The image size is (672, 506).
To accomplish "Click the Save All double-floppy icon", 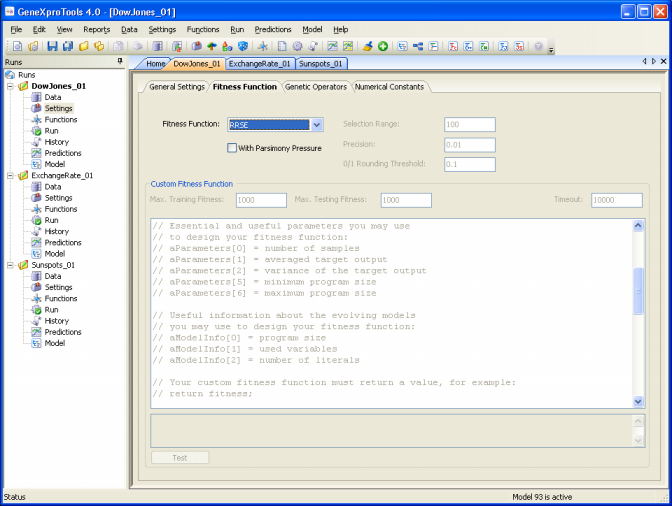I will pos(68,46).
